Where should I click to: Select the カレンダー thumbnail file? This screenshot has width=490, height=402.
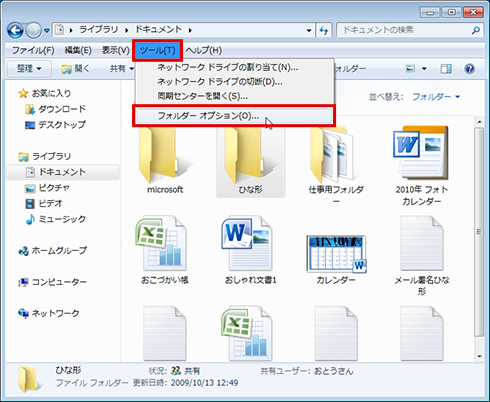pyautogui.click(x=336, y=254)
